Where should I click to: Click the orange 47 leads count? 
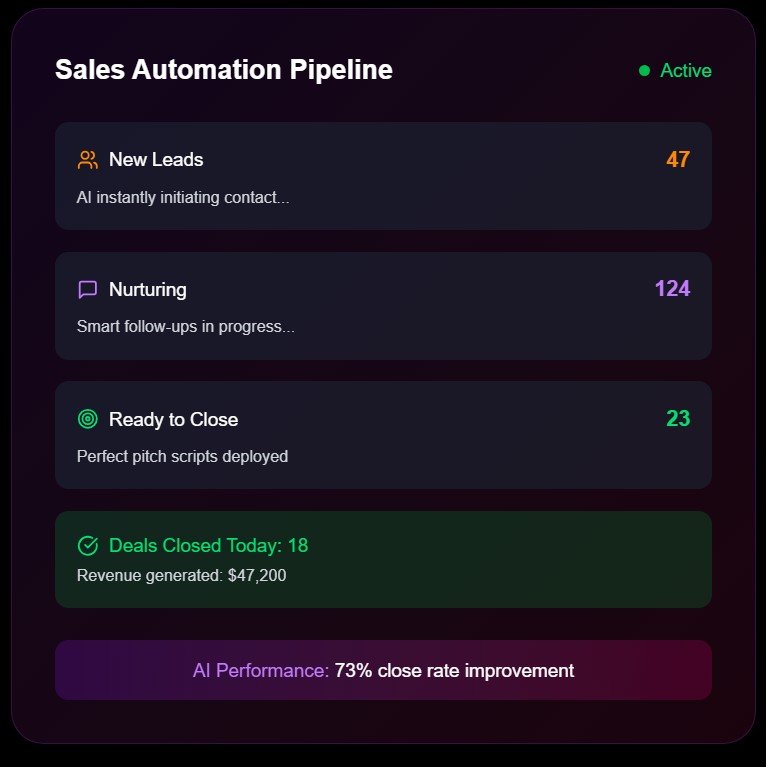pos(677,160)
